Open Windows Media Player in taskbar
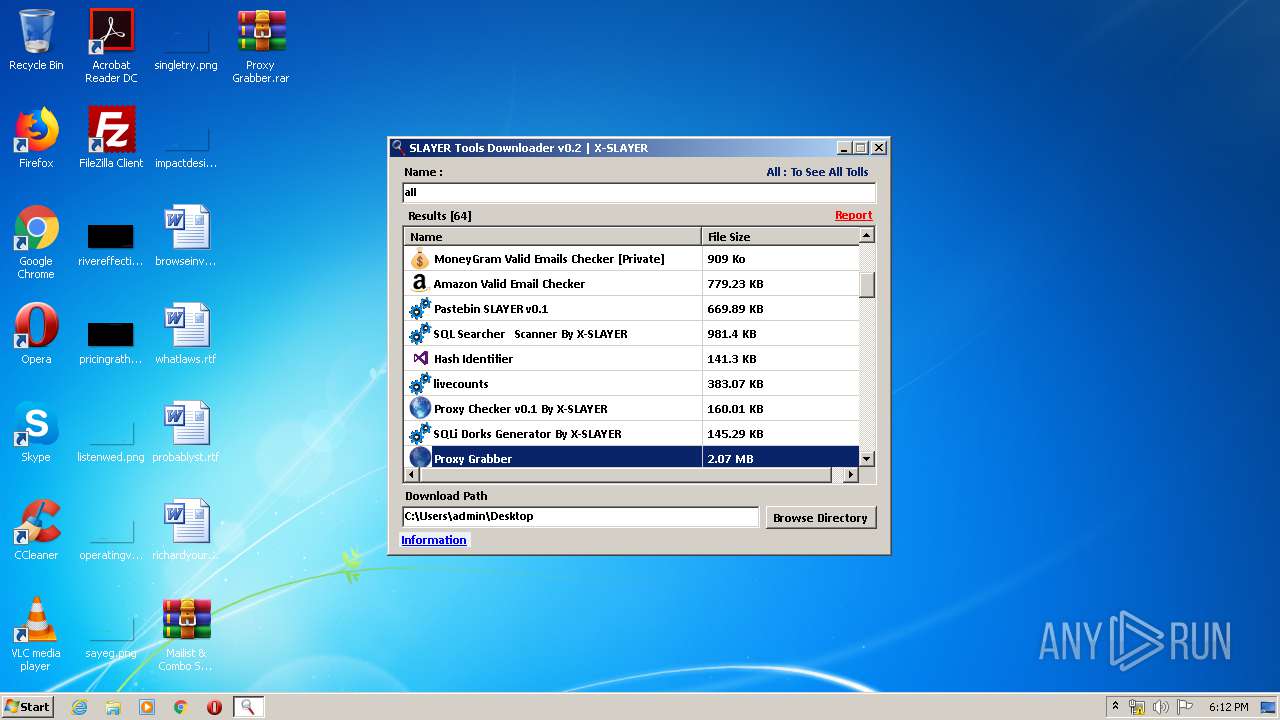This screenshot has width=1280, height=720. 147,707
